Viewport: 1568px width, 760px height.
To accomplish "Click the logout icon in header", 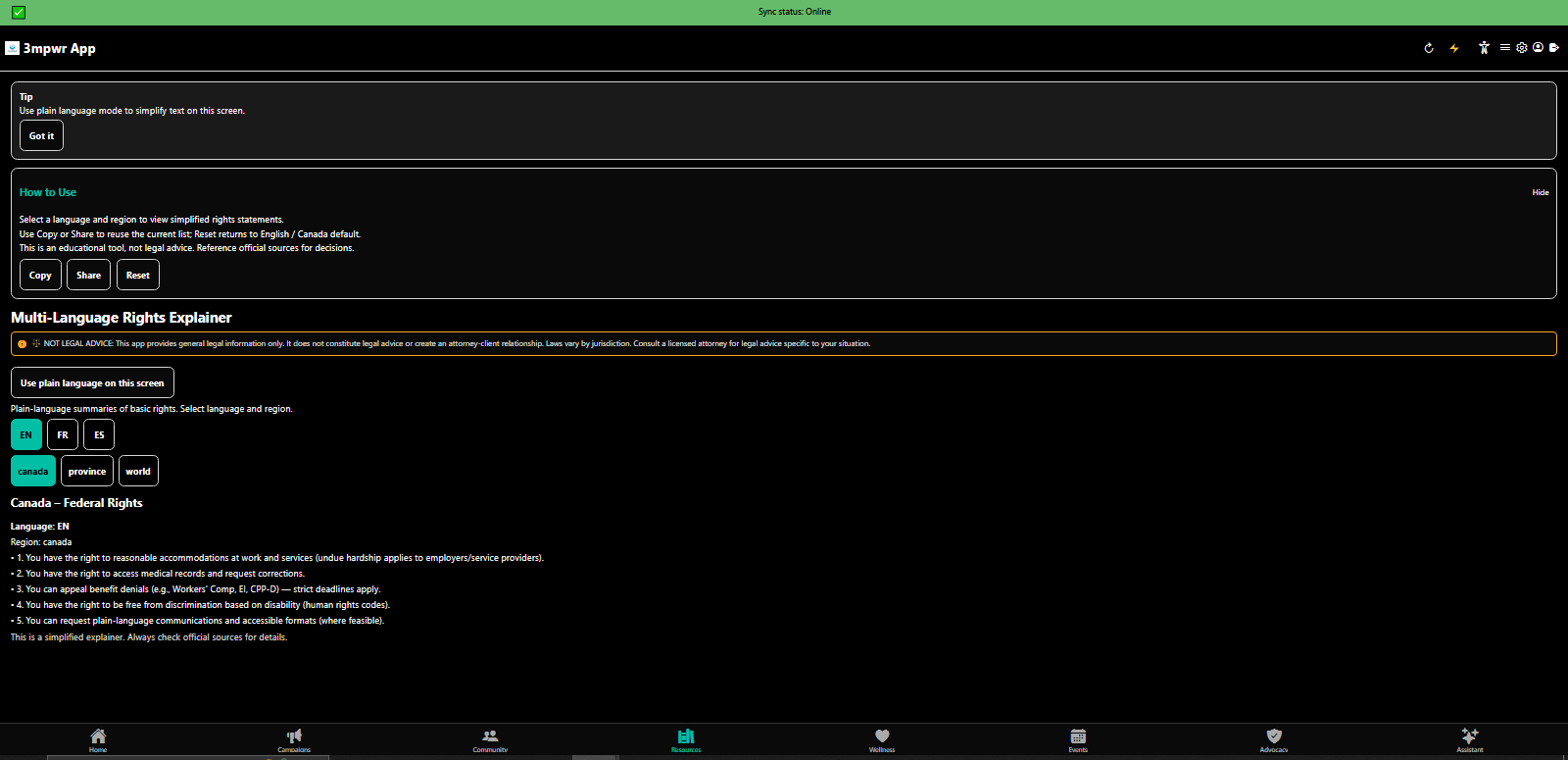I will [1554, 47].
